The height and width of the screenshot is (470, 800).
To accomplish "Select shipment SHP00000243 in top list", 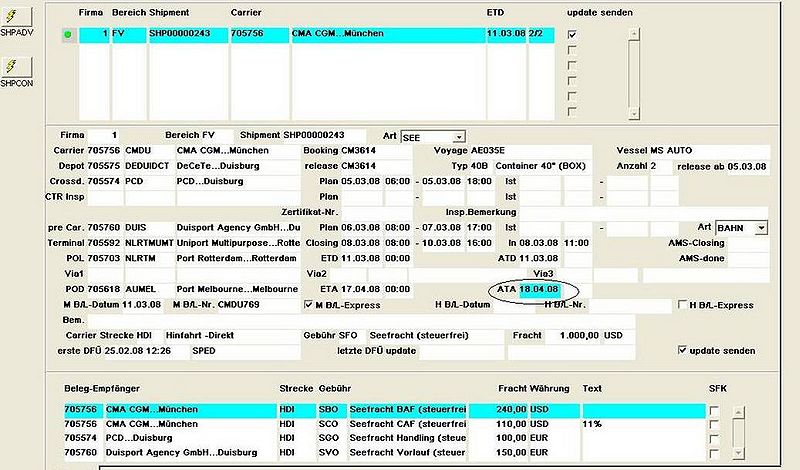I will (x=188, y=34).
